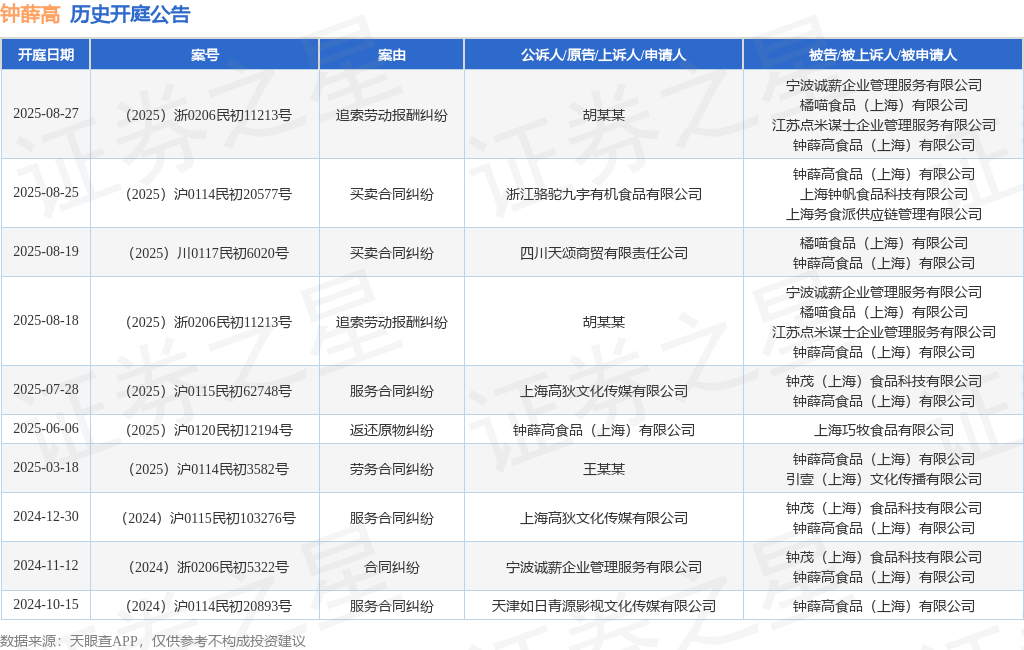Click 追索劳动报酬纠纷 in the 2025-08-18 row
The height and width of the screenshot is (650, 1024).
392,322
